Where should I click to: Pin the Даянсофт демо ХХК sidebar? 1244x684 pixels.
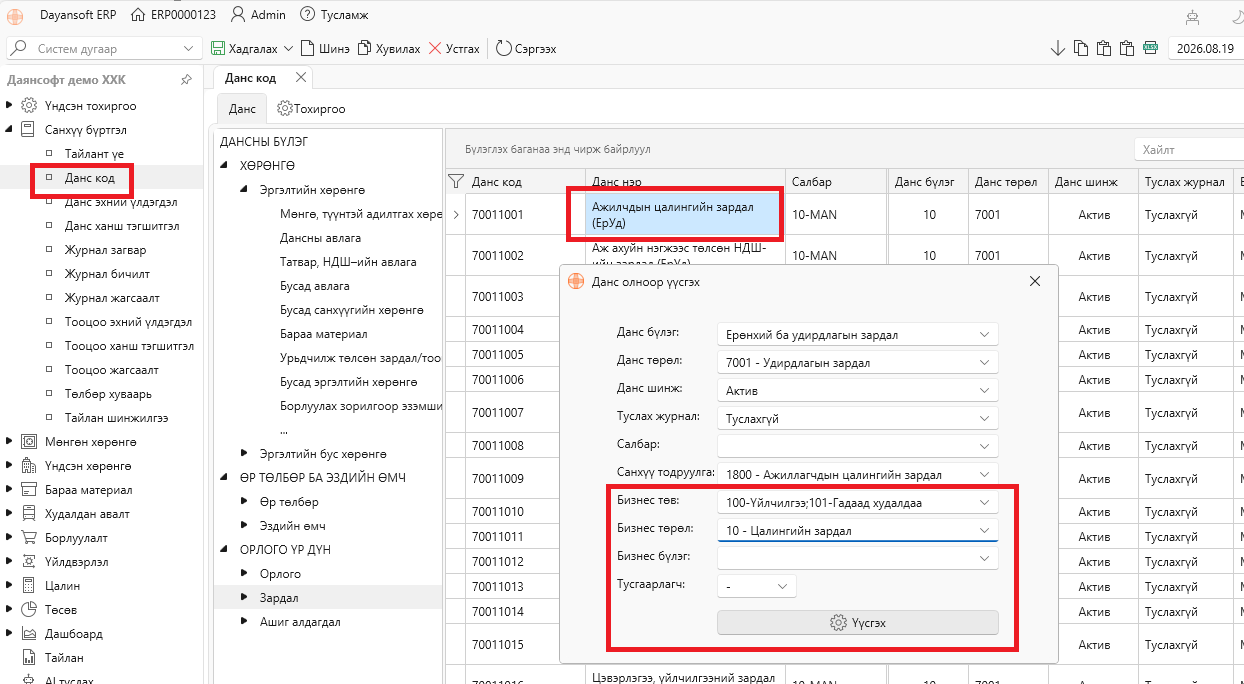[x=186, y=79]
